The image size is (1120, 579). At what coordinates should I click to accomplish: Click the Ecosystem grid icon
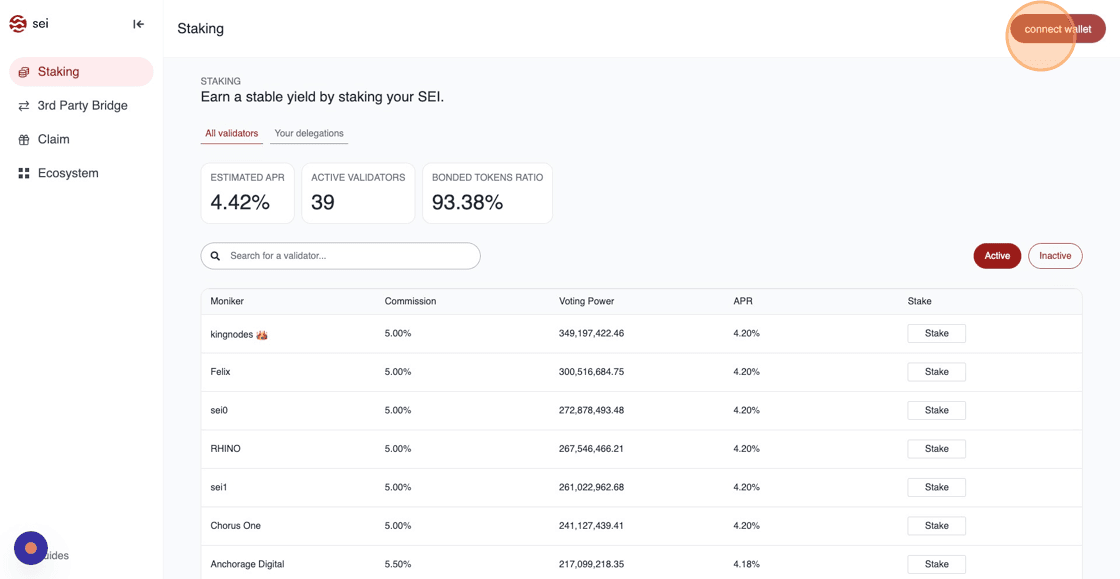24,173
